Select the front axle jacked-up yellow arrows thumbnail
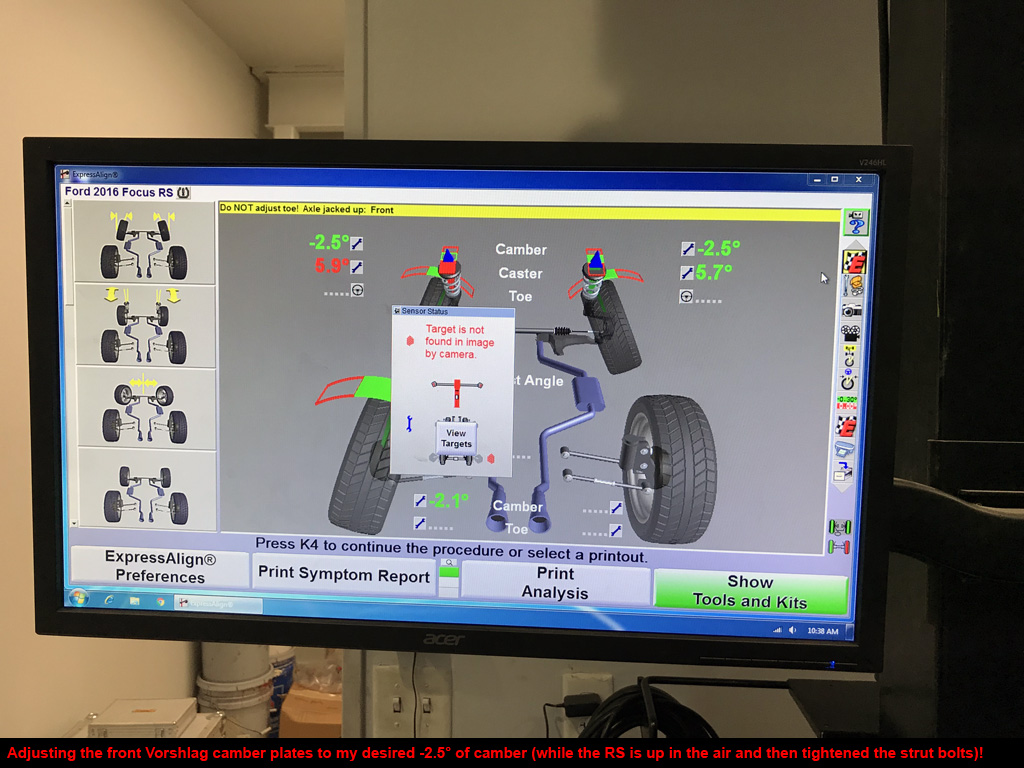Screen dimensions: 1024x768 click(x=145, y=325)
